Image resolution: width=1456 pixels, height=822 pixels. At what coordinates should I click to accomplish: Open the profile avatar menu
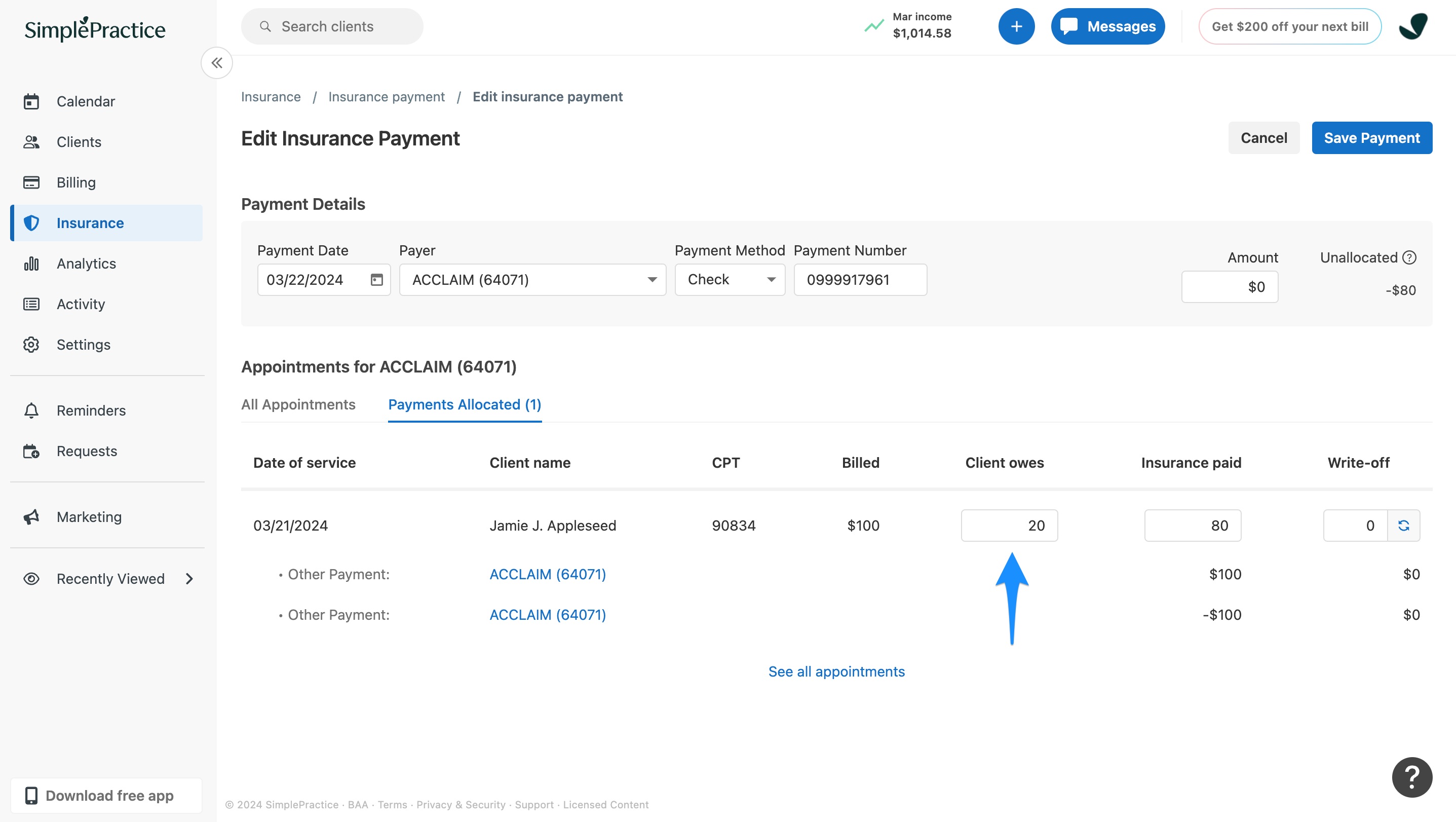click(1413, 26)
